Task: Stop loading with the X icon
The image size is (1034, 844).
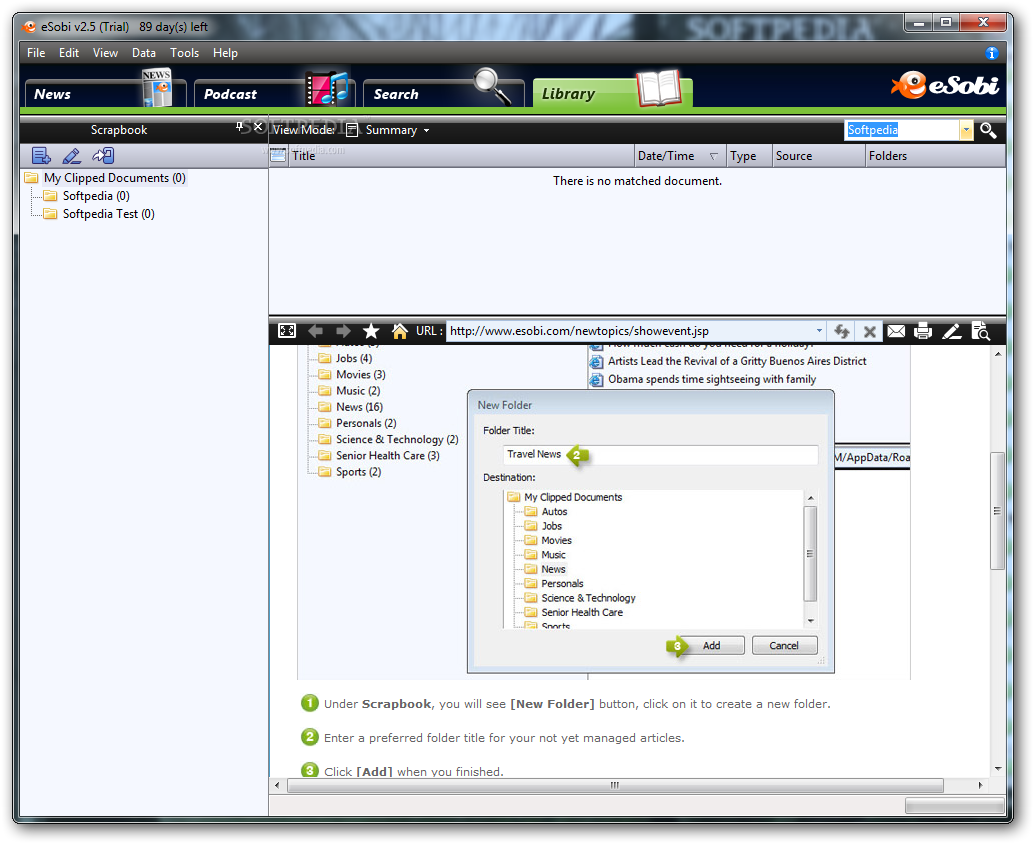Action: [x=870, y=332]
